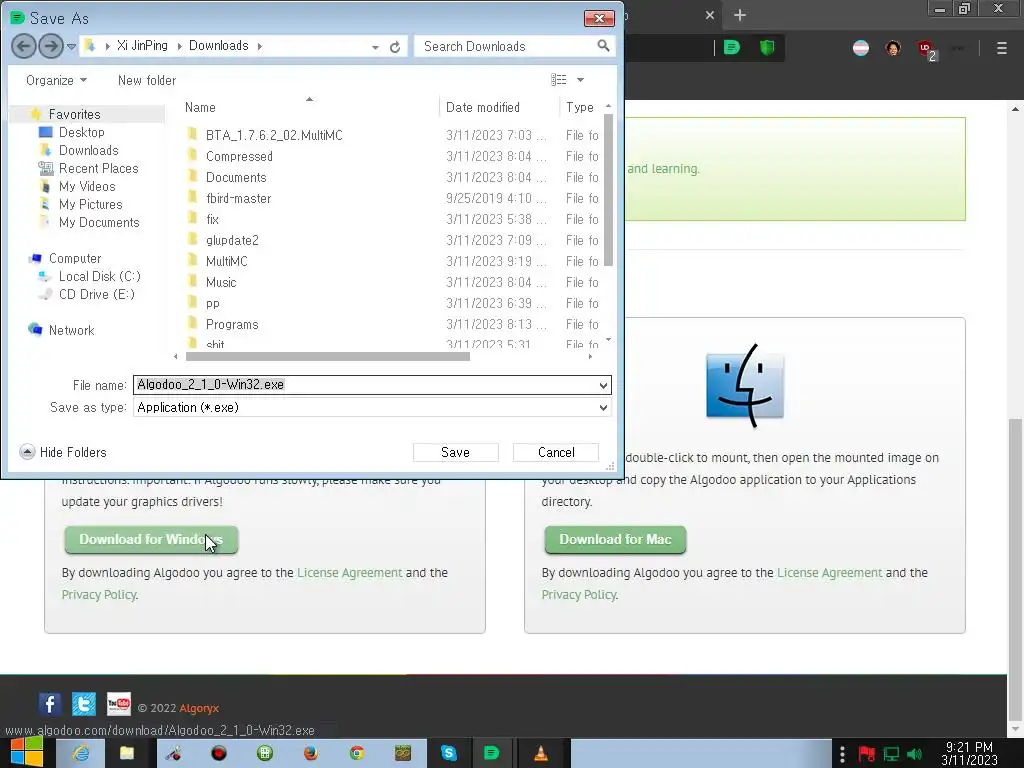Click the search magnifier icon
Image resolution: width=1024 pixels, height=768 pixels.
(x=603, y=46)
